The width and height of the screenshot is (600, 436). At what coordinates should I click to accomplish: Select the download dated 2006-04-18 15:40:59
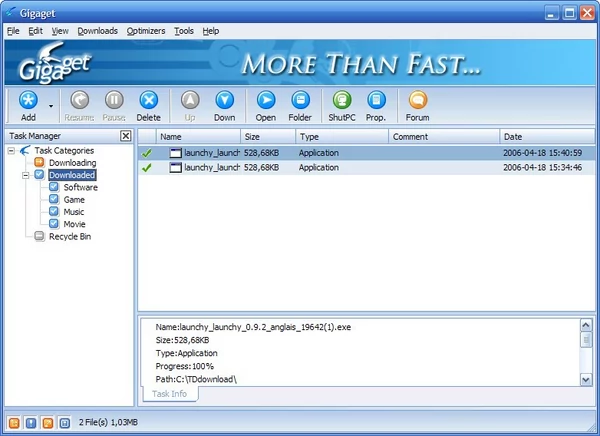[367, 153]
